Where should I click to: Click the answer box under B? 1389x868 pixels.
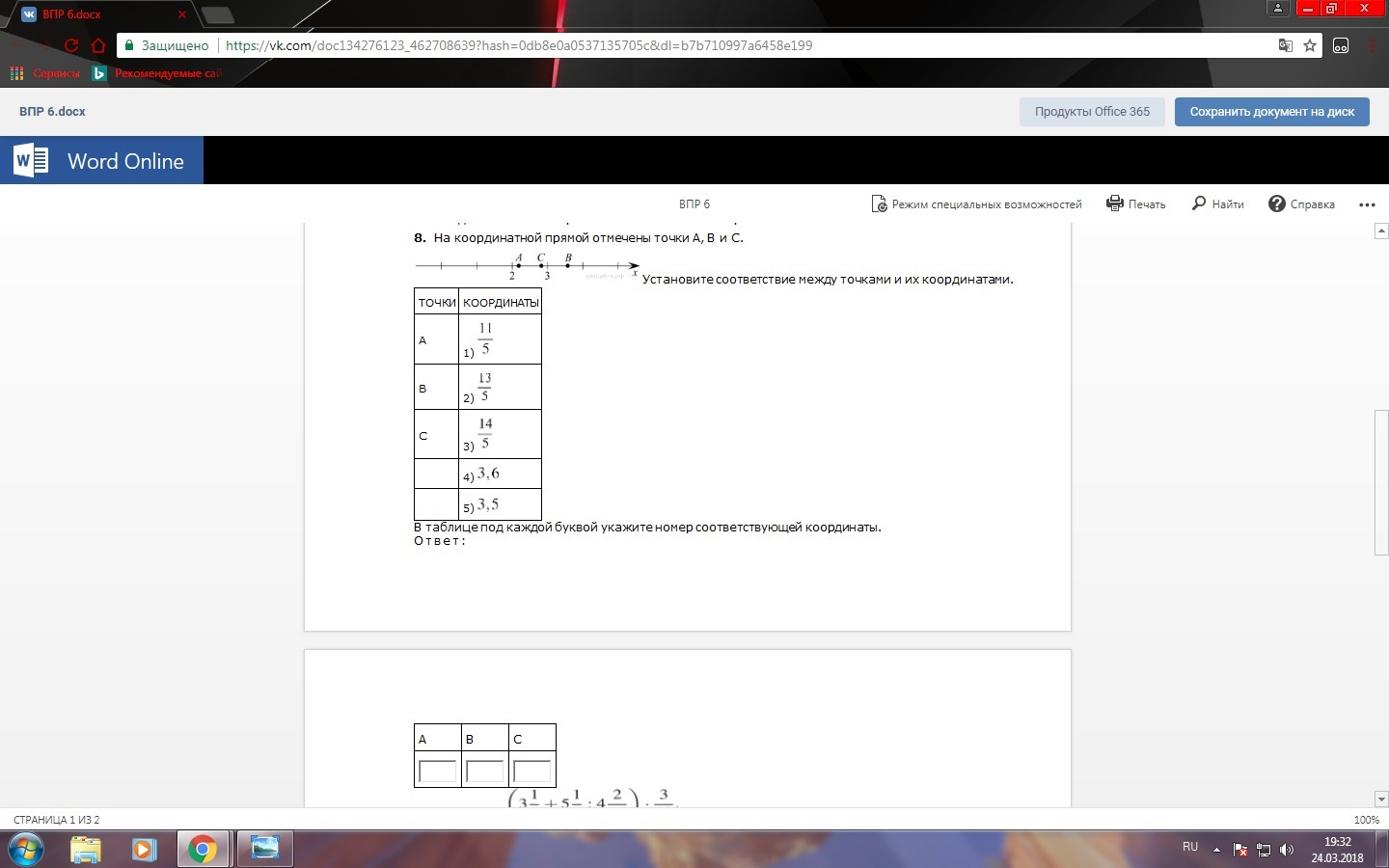click(x=484, y=771)
